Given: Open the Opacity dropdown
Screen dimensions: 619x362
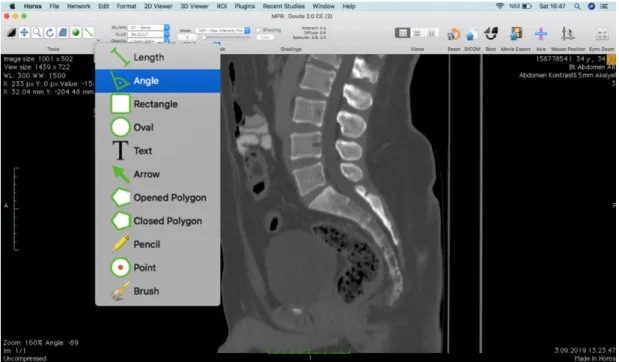Looking at the screenshot, I should click(x=148, y=41).
